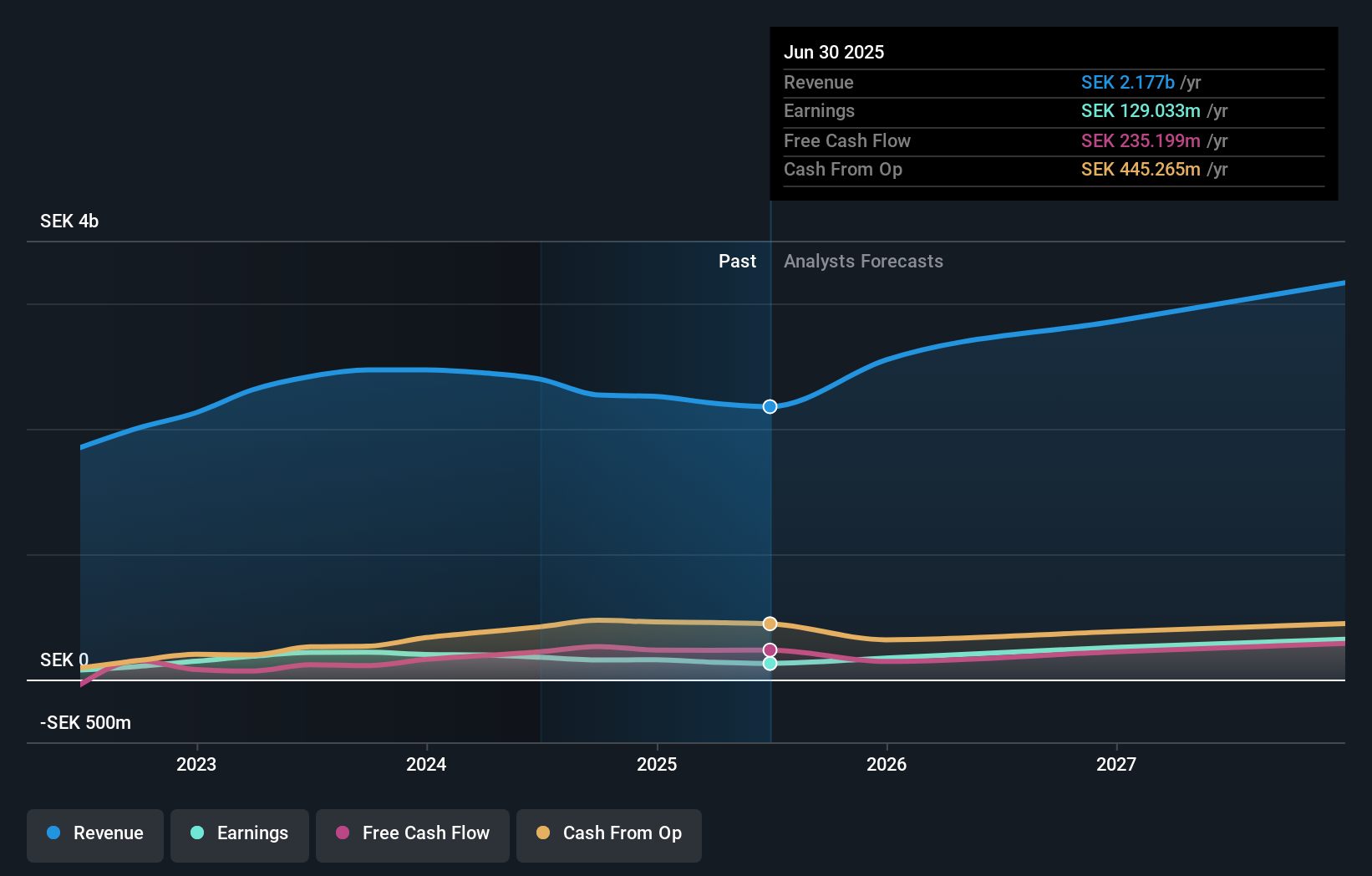This screenshot has width=1372, height=876.
Task: Click the Jun 30 2025 tooltip date
Action: click(834, 52)
